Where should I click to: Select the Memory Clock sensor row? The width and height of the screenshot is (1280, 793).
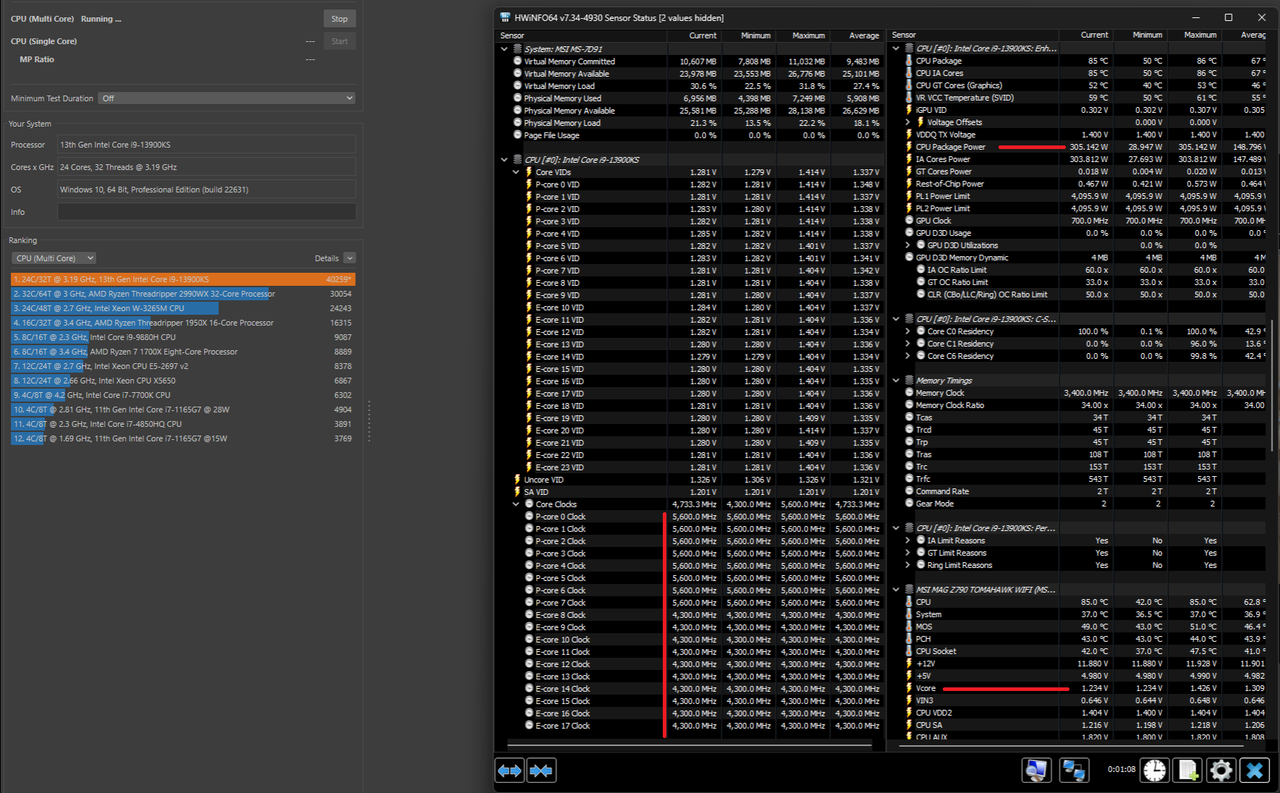point(960,392)
